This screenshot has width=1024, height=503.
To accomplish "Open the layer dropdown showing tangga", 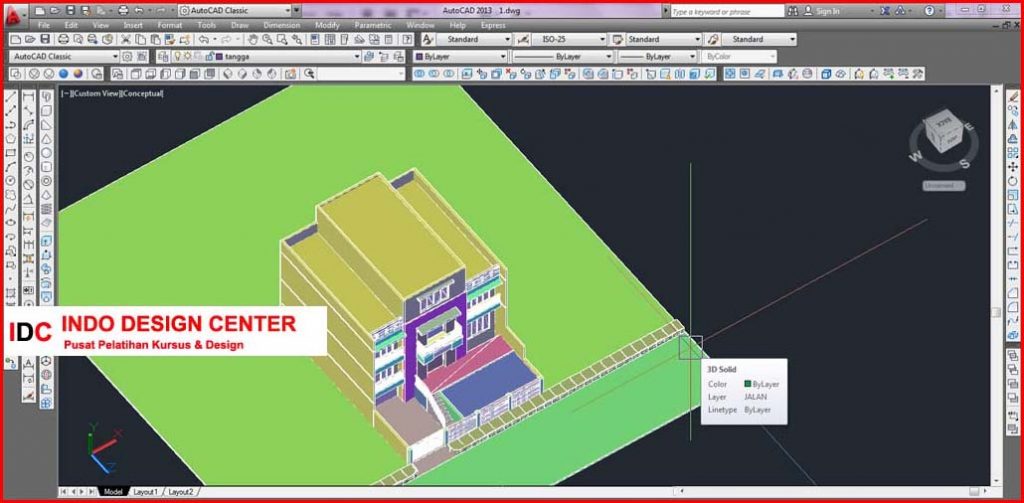I will point(266,57).
